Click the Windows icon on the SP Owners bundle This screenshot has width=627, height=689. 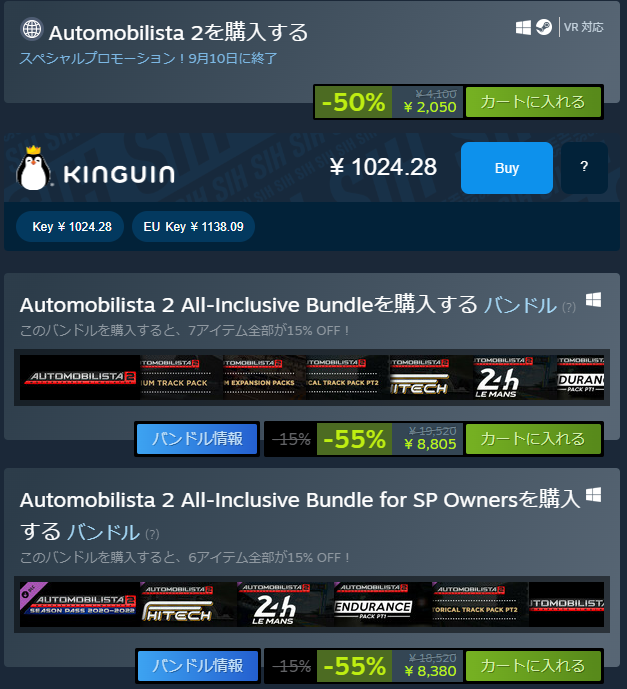coord(593,495)
